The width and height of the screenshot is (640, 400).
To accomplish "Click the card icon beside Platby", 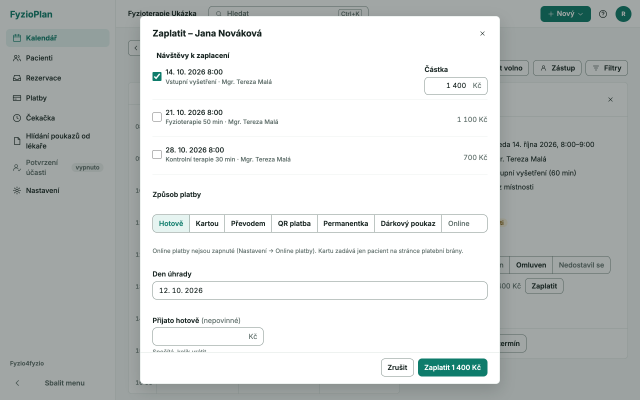I will [17, 98].
